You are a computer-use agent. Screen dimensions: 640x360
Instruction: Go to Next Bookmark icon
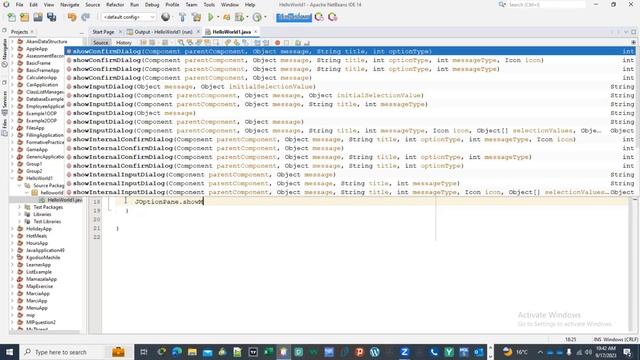tap(236, 42)
